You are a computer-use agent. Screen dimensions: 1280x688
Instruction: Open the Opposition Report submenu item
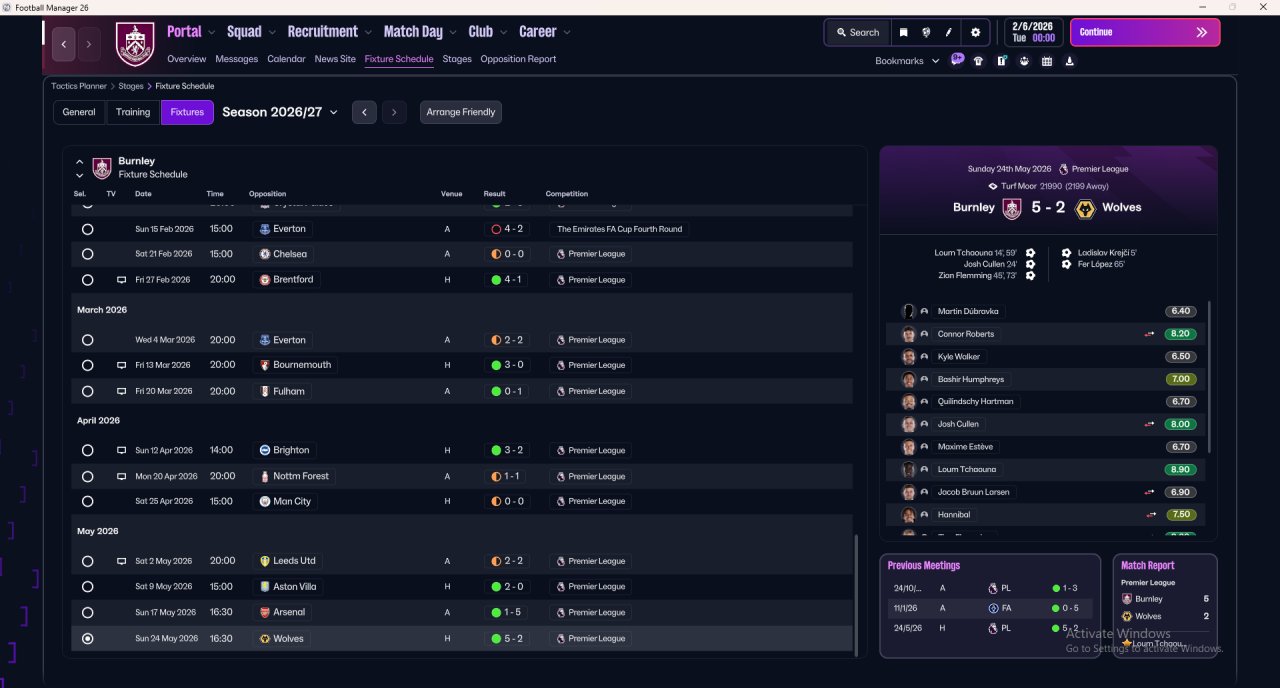point(518,59)
